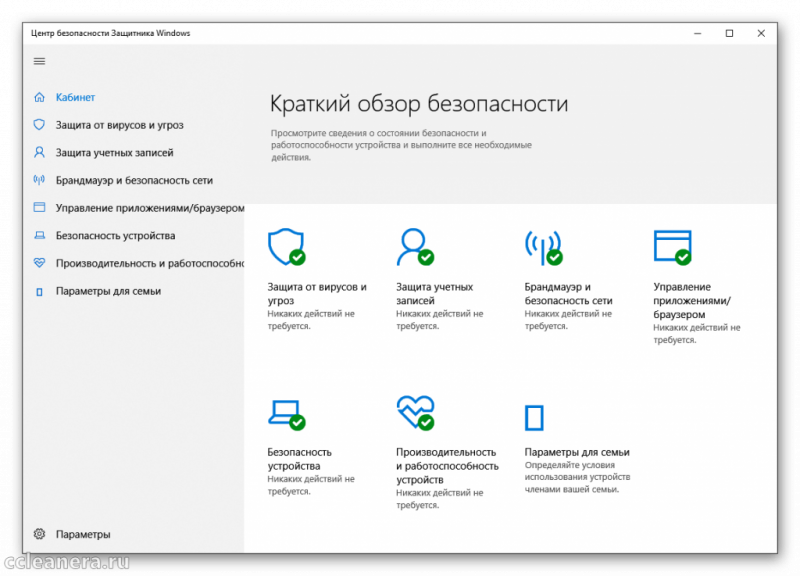Viewport: 800px width, 576px height.
Task: Minimize the Defender Security Center window
Action: [x=697, y=33]
